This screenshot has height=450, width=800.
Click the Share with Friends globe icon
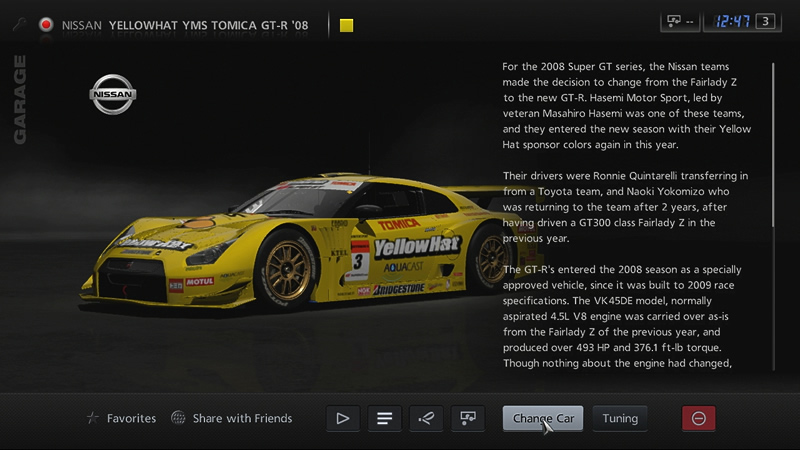click(x=178, y=418)
